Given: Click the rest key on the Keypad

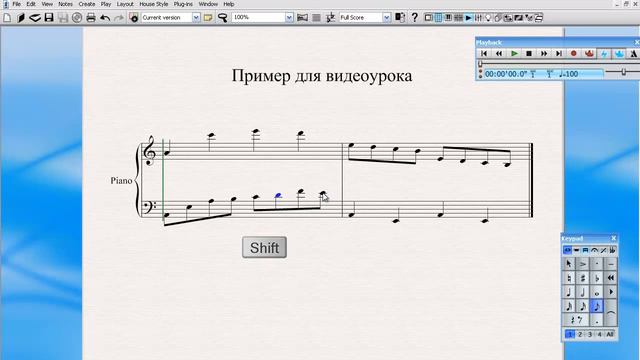Looking at the screenshot, I should coord(576,320).
